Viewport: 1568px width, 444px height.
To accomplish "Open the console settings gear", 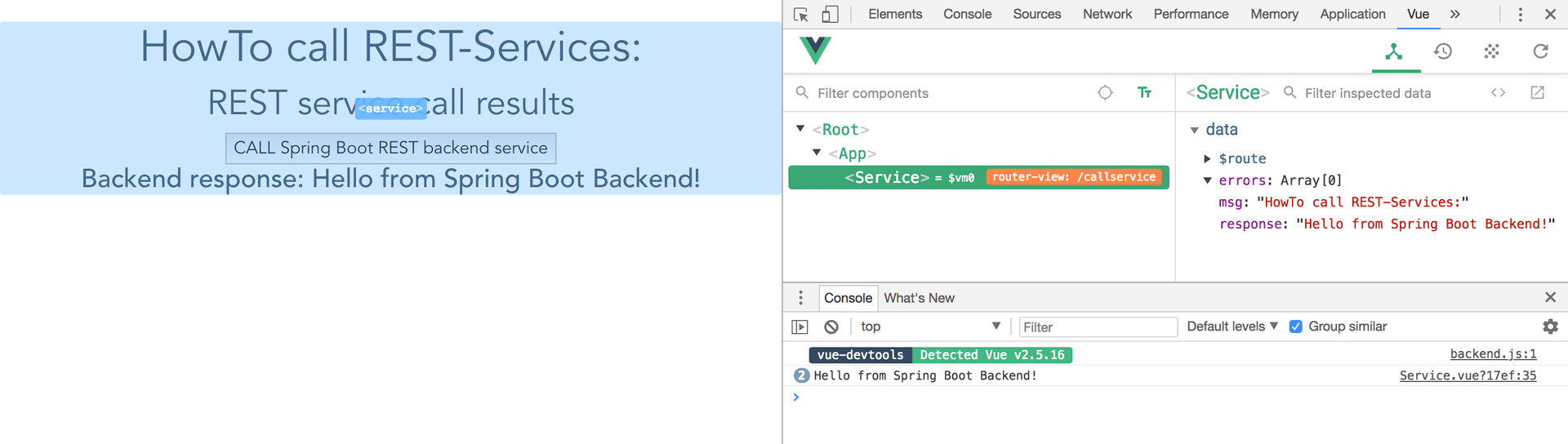I will (x=1550, y=326).
